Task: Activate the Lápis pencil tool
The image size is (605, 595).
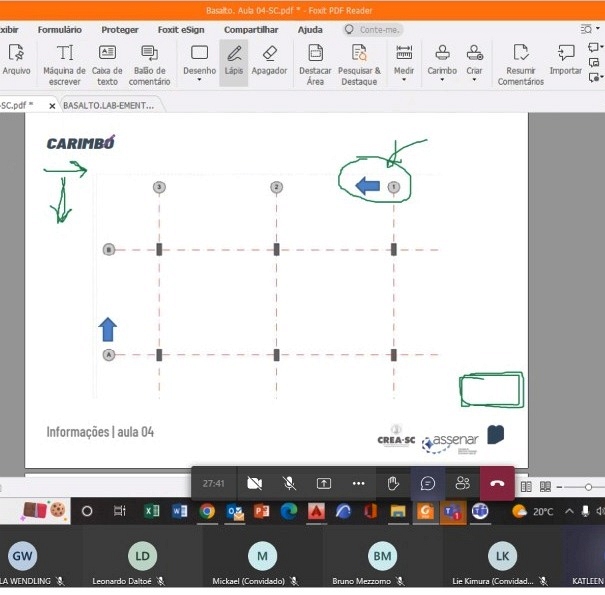Action: (x=234, y=62)
